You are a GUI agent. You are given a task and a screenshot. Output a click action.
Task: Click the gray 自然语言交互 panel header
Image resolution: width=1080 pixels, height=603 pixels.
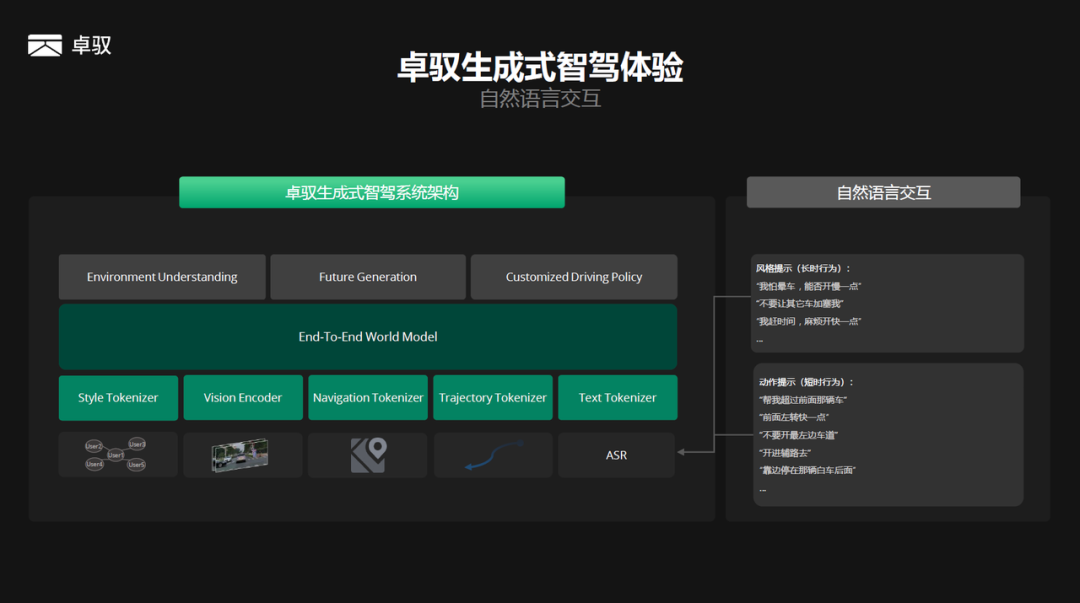[x=884, y=192]
